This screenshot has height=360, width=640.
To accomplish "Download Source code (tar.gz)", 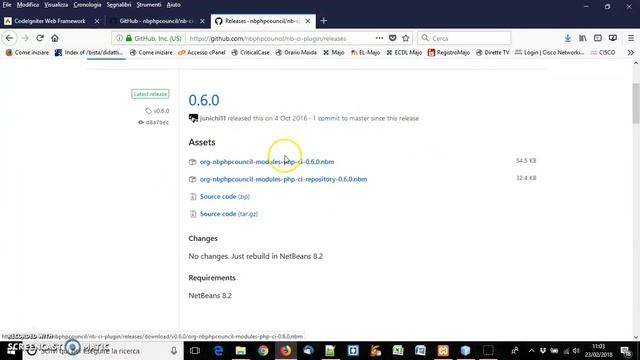I will click(x=229, y=214).
